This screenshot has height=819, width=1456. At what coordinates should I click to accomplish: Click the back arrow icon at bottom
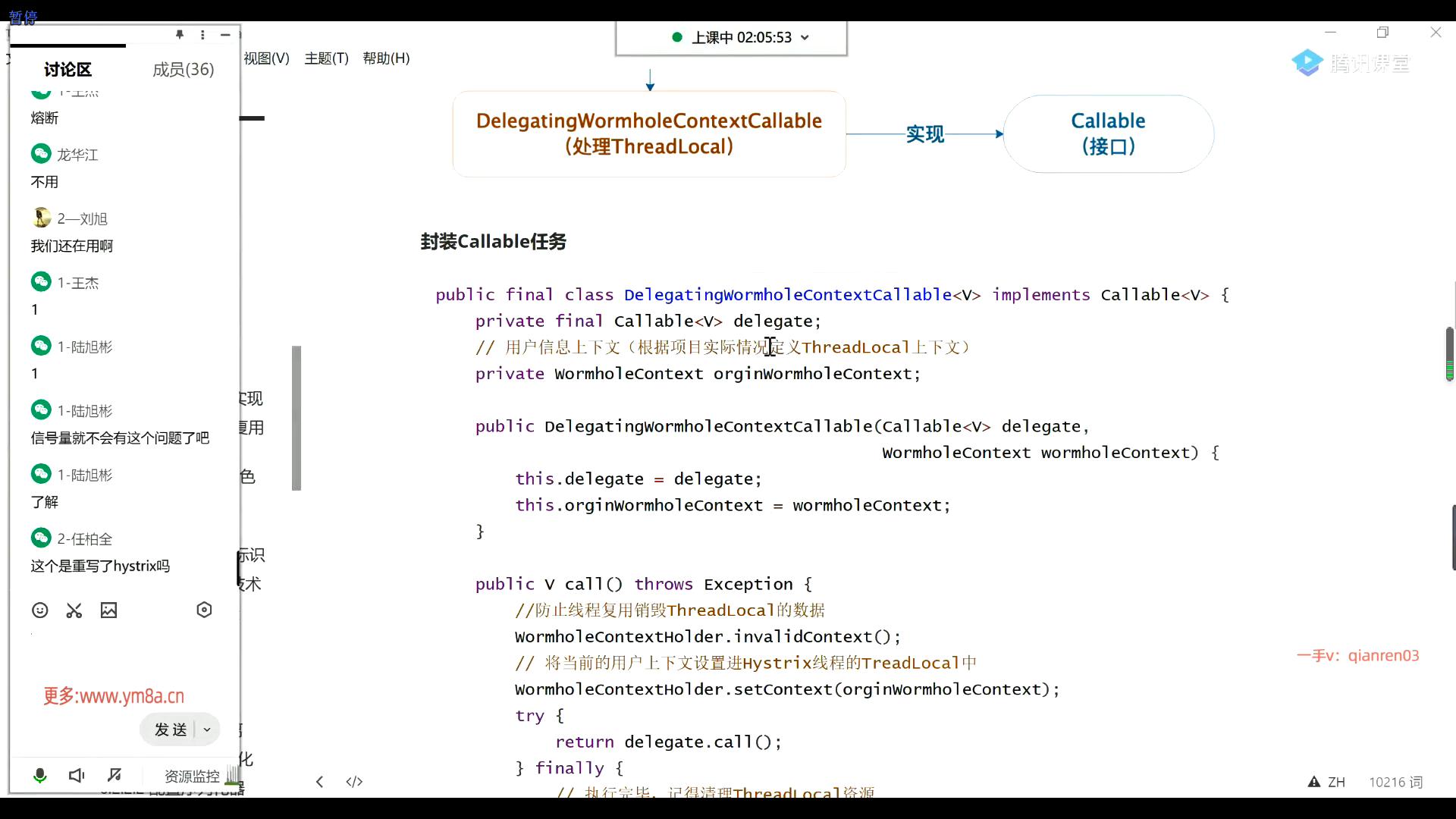coord(320,781)
